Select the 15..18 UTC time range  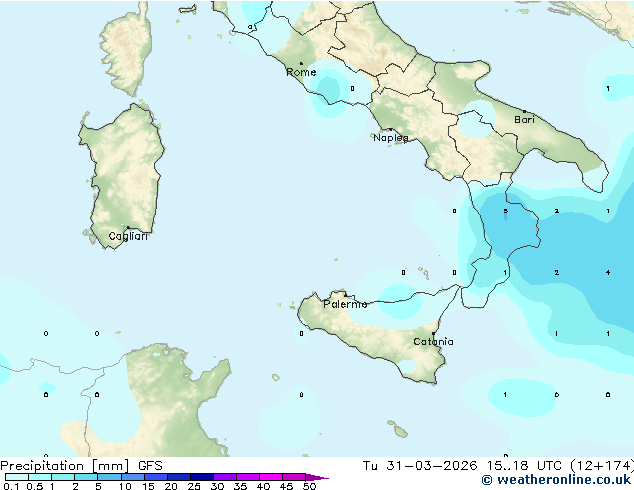[524, 466]
